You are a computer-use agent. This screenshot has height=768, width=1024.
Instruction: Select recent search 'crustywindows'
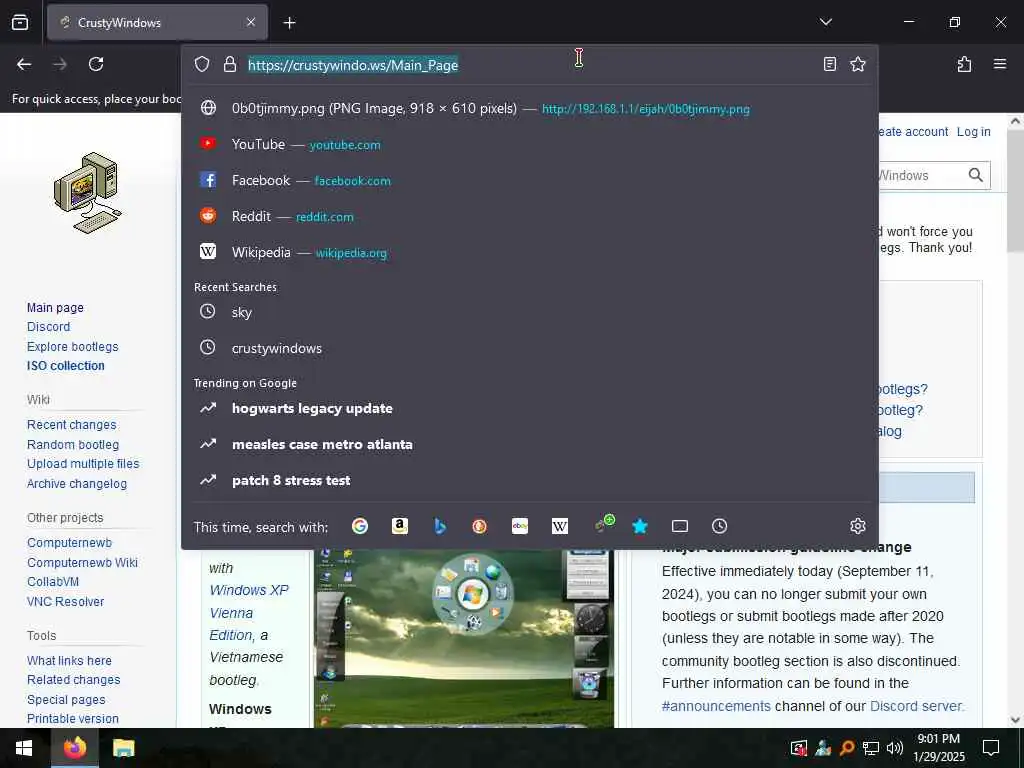[530, 348]
